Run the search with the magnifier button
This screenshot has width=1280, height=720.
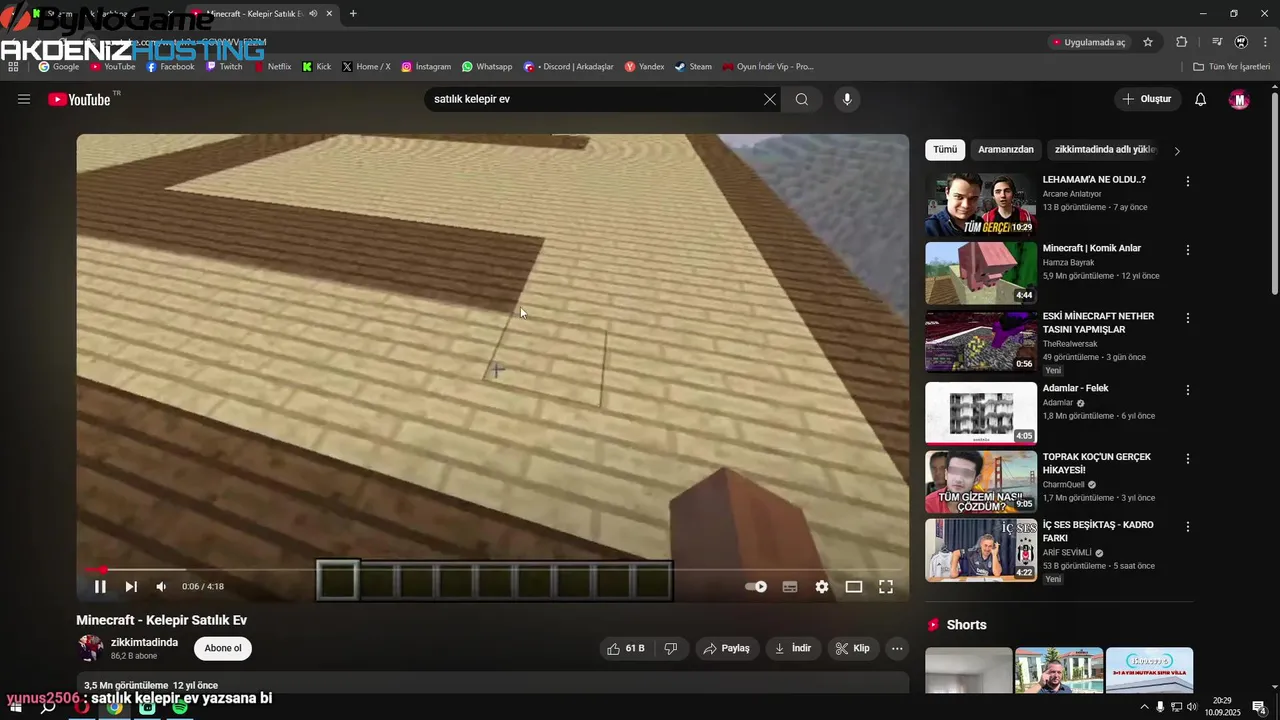[802, 99]
